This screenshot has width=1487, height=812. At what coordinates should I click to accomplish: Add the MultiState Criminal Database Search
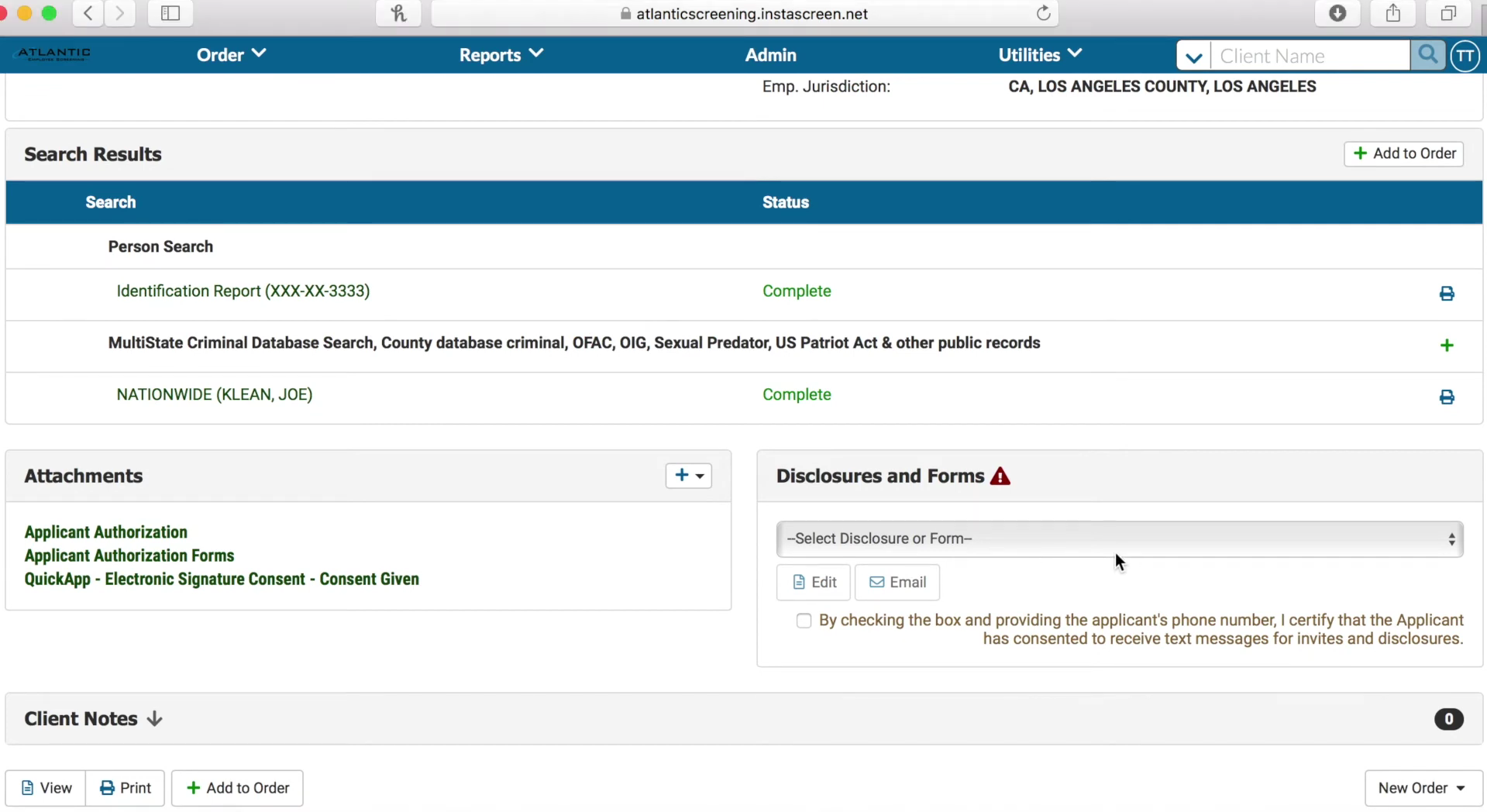click(1446, 346)
